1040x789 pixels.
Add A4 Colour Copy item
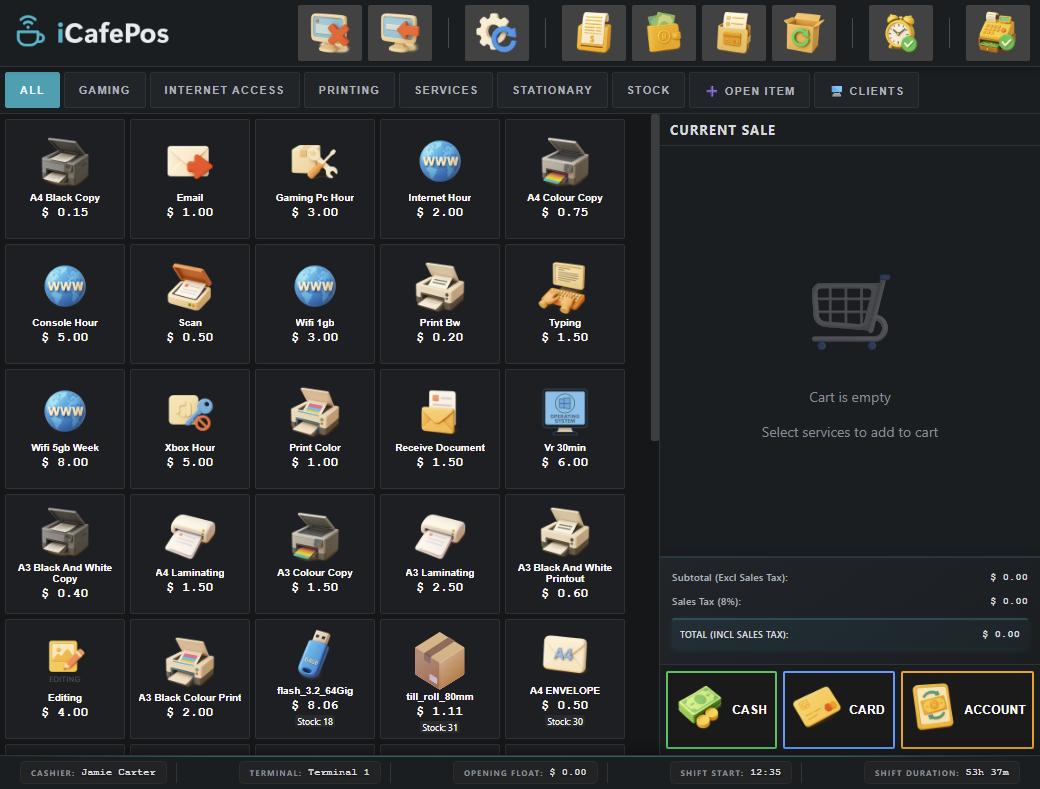tap(565, 178)
